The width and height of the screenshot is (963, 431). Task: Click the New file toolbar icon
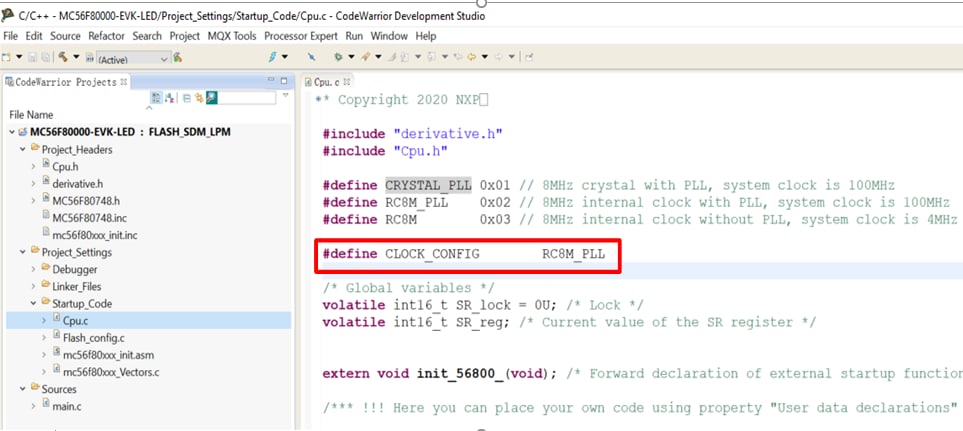point(8,58)
